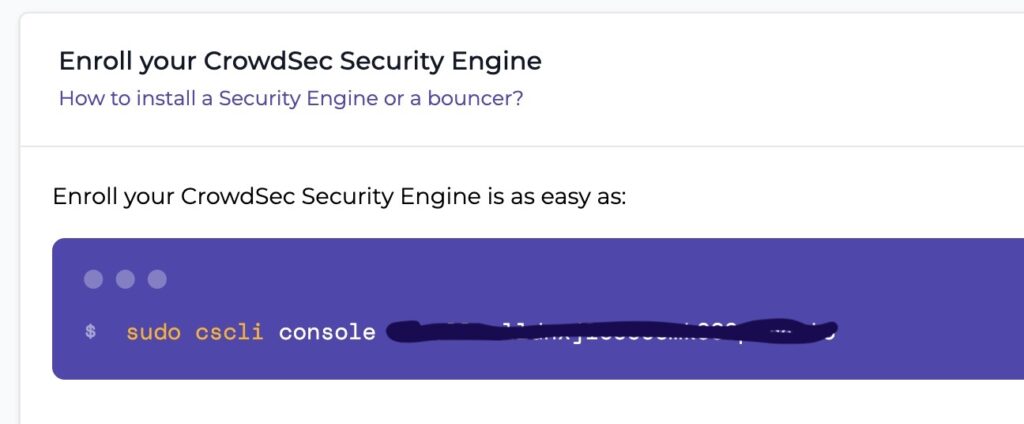The image size is (1024, 424).
Task: Click the word 'console' in the command
Action: tap(327, 332)
